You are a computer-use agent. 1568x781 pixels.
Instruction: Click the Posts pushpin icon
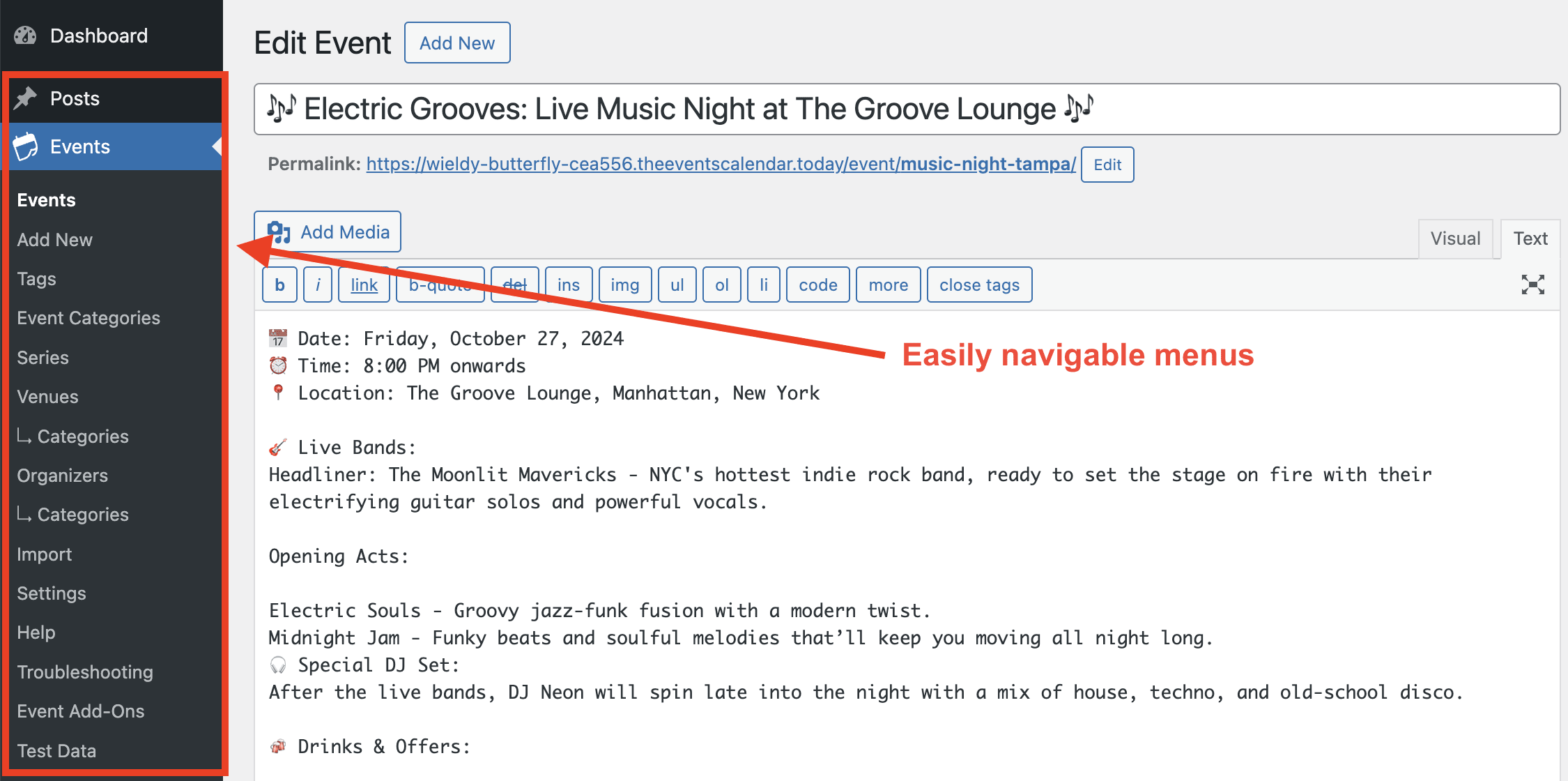[26, 98]
